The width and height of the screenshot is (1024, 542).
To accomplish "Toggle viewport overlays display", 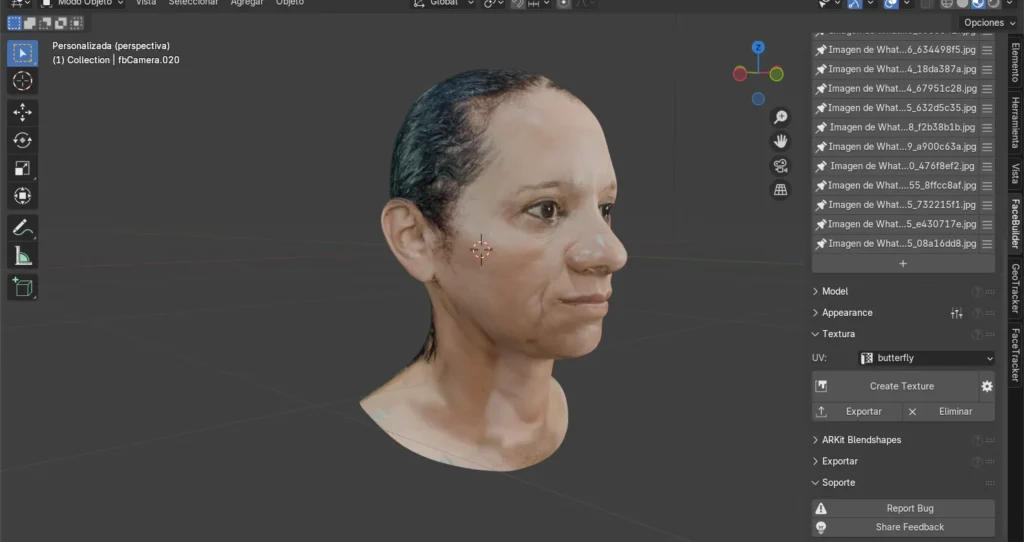I will pos(891,3).
